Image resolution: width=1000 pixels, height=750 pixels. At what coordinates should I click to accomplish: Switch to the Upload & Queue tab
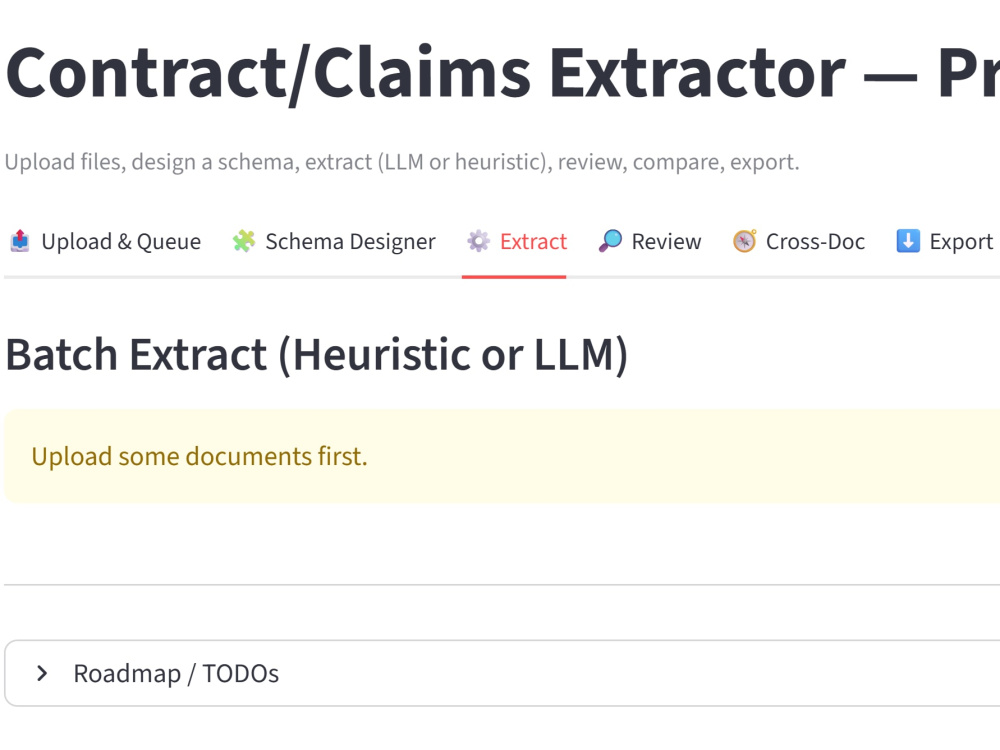pos(105,242)
